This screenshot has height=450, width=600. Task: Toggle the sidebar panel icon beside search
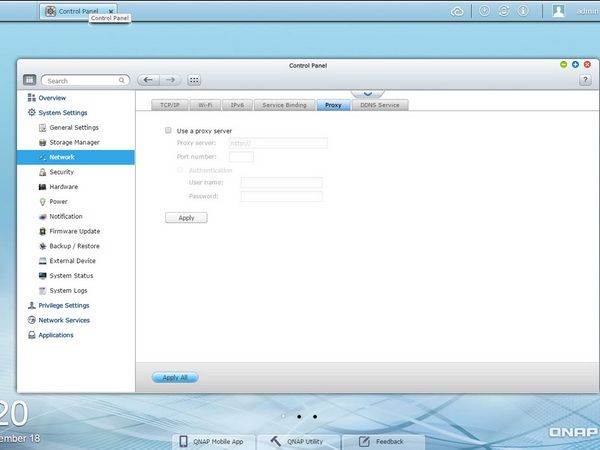(x=29, y=80)
